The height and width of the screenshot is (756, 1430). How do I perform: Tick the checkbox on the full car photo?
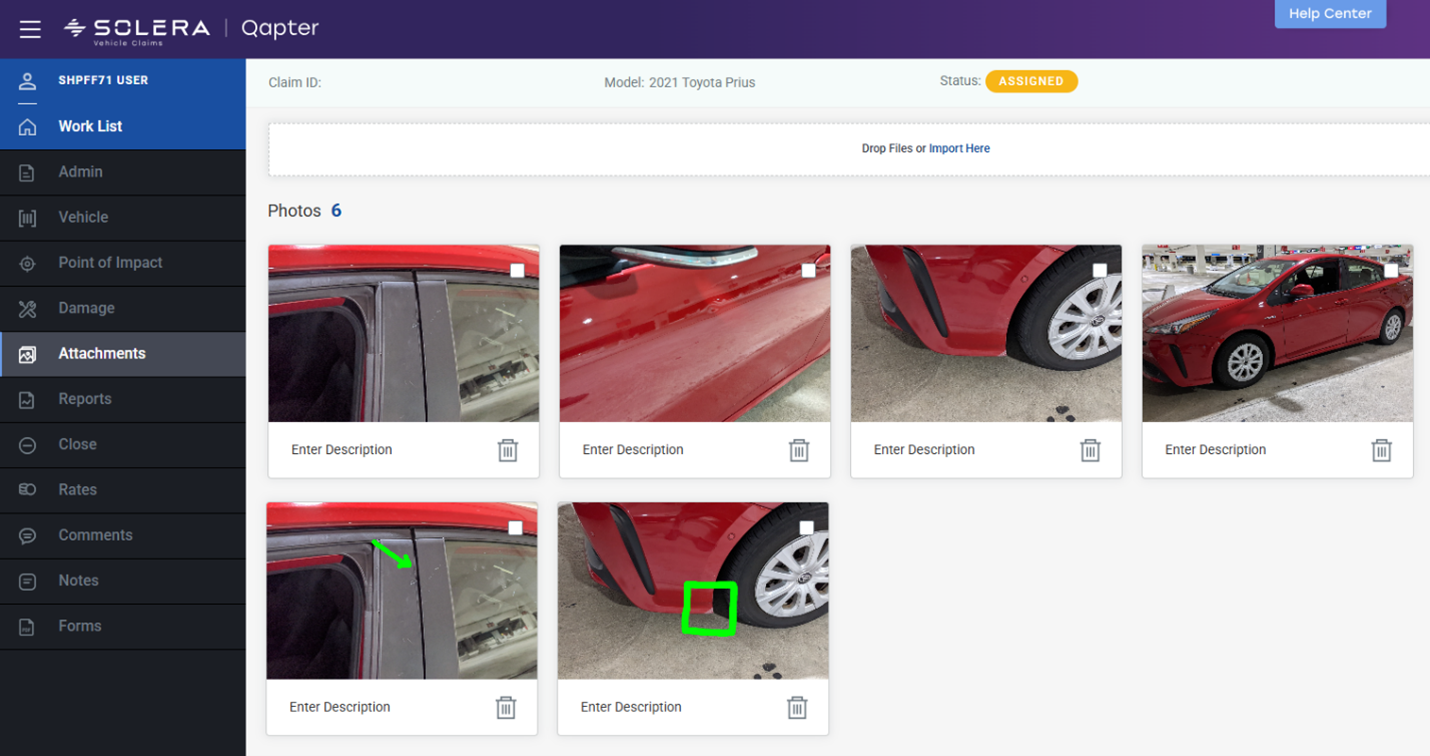pos(1391,271)
